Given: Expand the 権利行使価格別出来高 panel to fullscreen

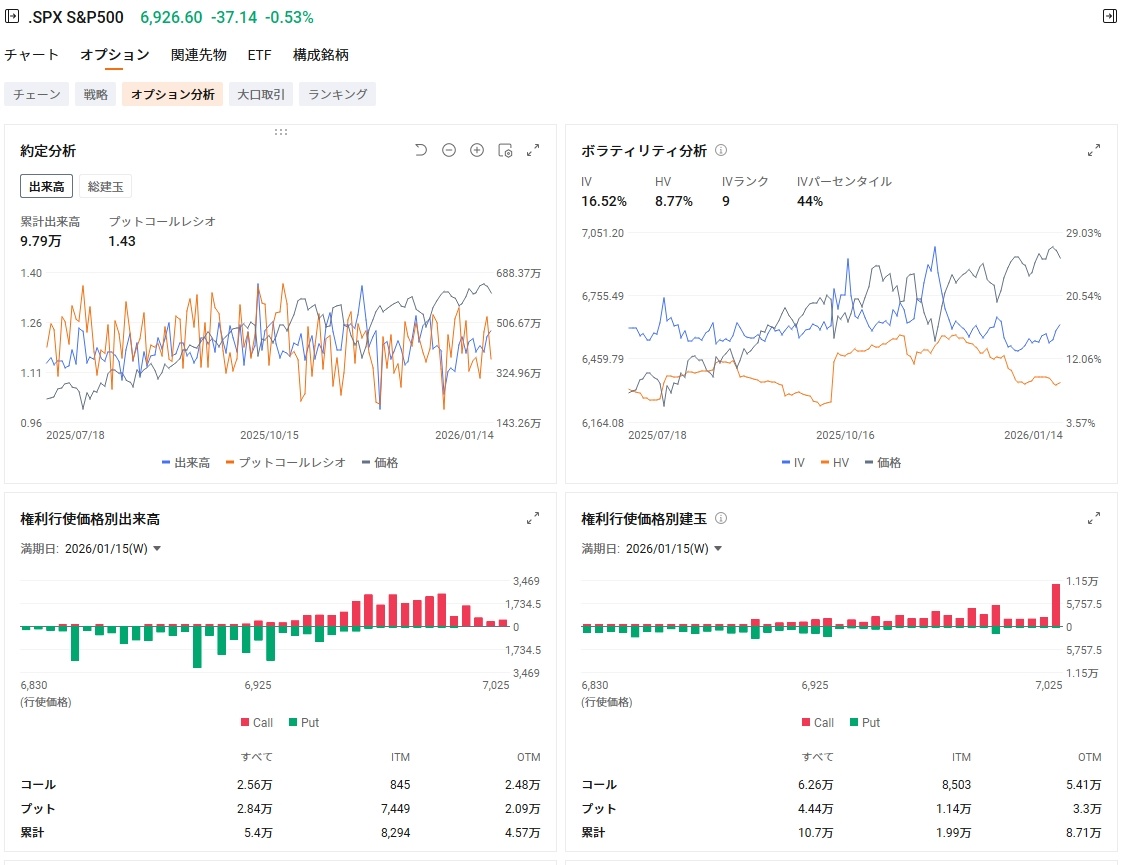Looking at the screenshot, I should point(533,518).
